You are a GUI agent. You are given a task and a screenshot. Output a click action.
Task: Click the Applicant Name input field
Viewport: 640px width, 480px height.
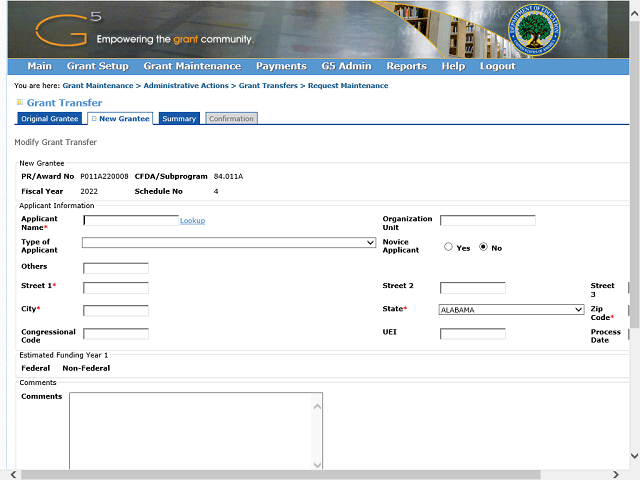(130, 220)
